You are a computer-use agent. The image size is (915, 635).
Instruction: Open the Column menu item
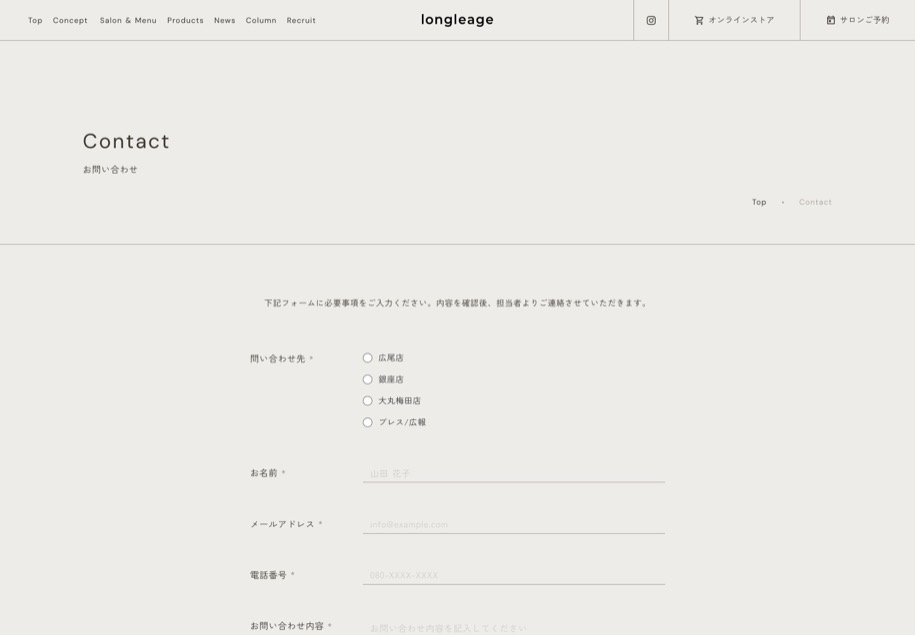(261, 20)
